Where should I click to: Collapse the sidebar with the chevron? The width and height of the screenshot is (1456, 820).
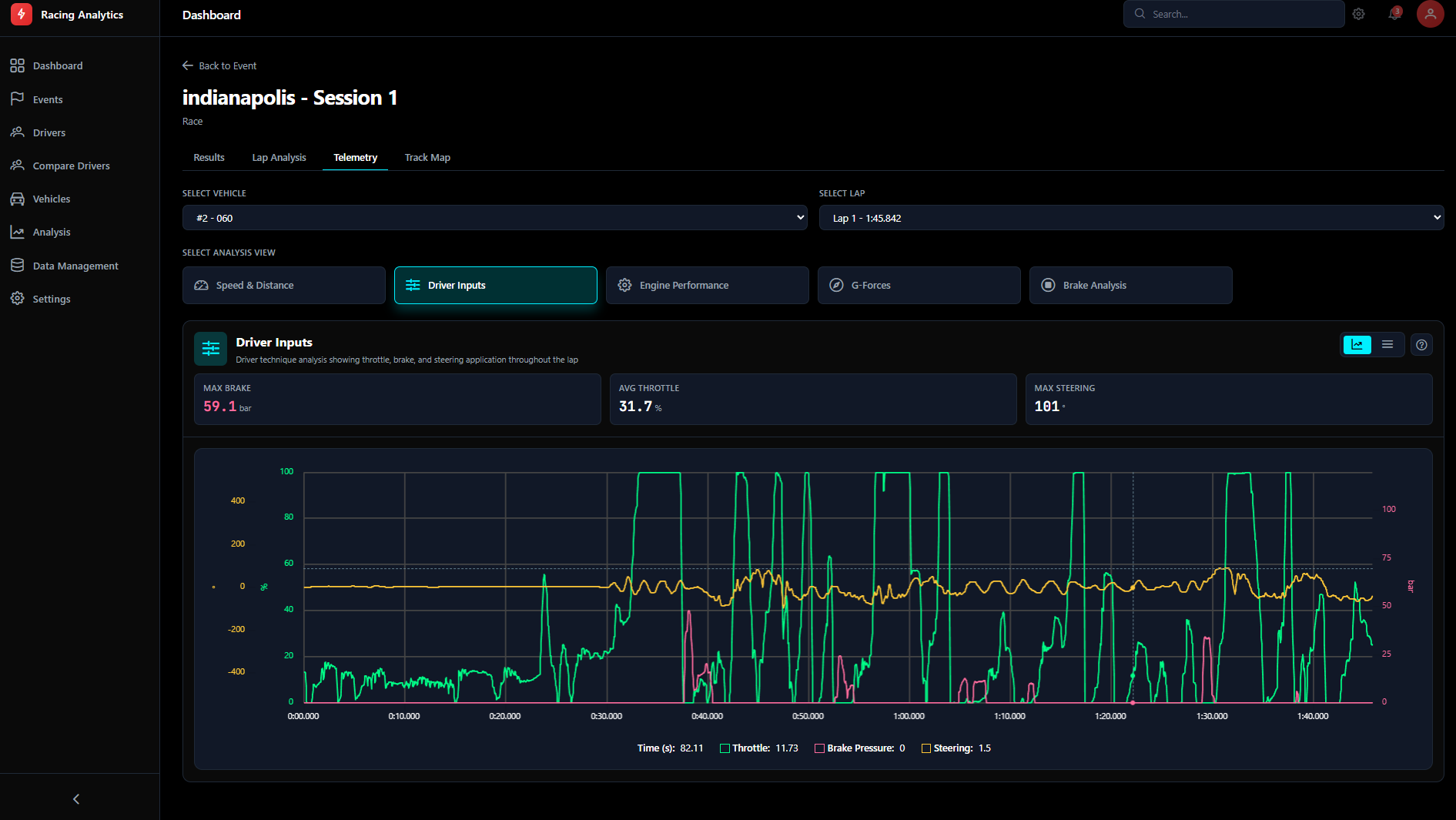76,799
